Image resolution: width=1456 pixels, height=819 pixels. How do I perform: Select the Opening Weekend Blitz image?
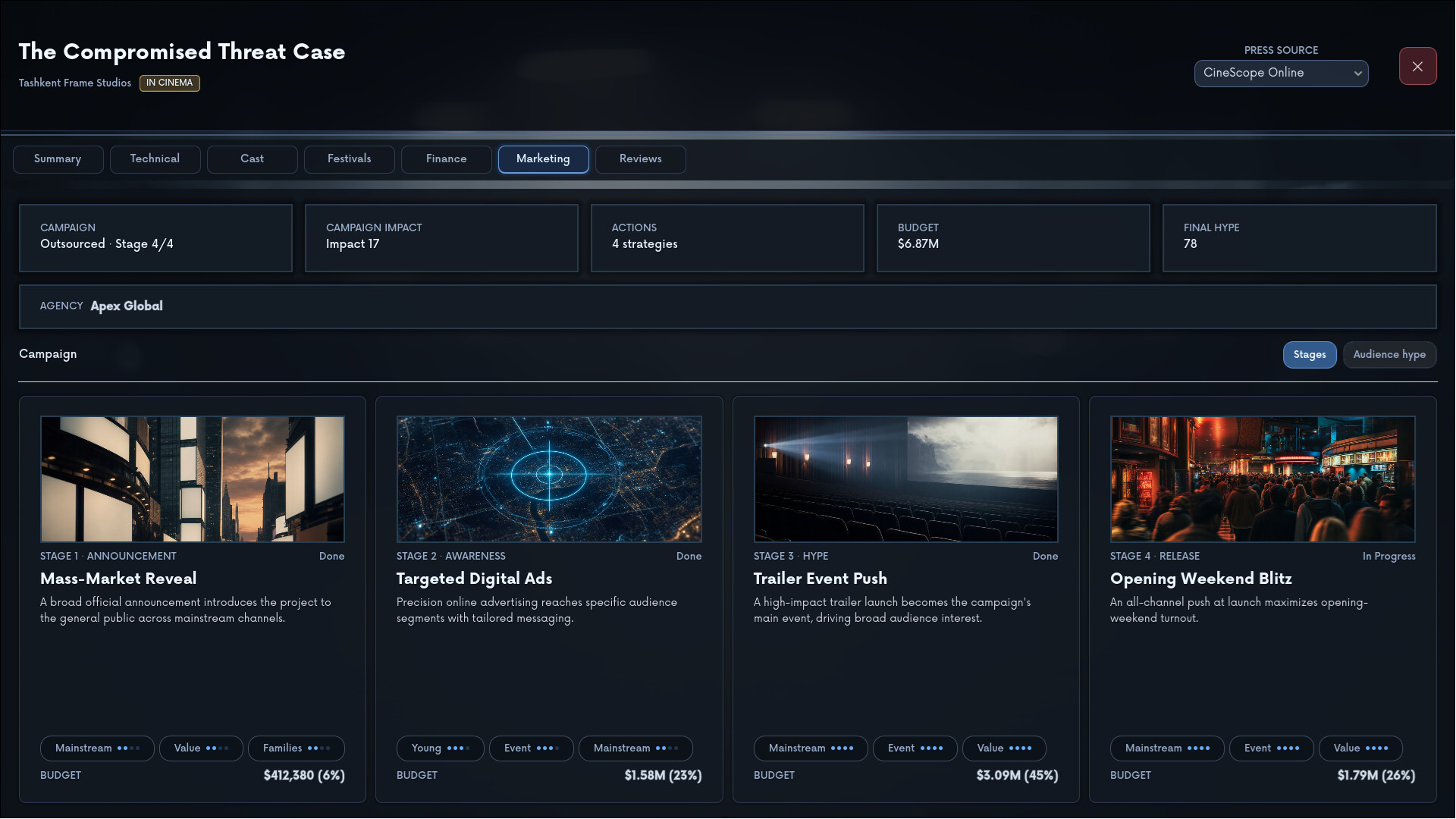1263,479
